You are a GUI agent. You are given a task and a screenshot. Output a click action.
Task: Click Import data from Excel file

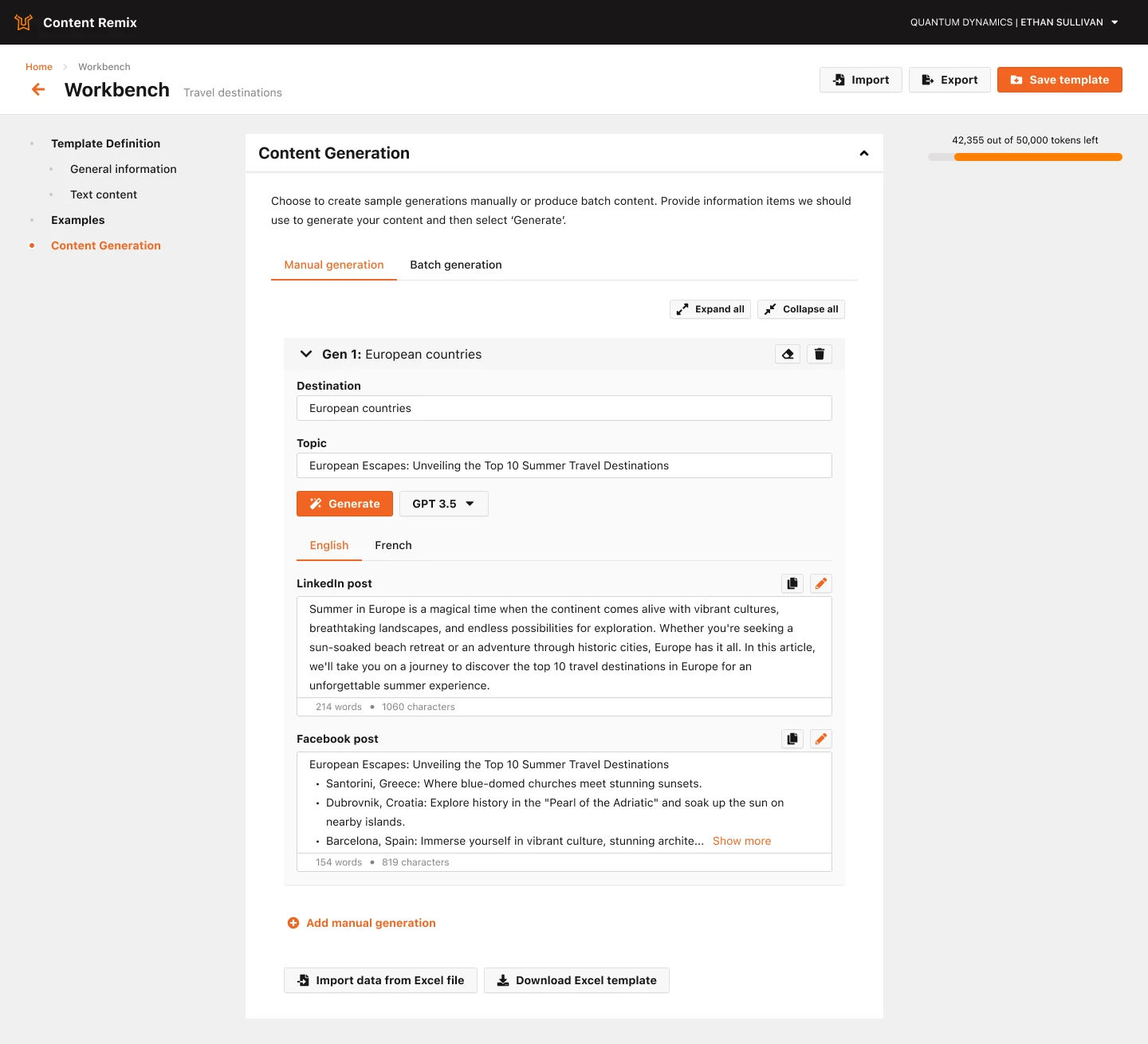click(380, 980)
